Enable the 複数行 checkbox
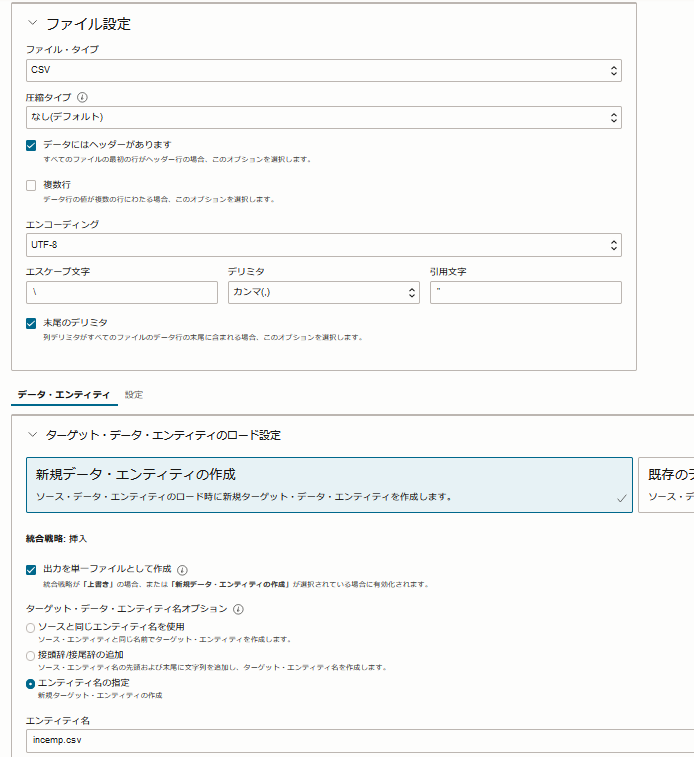The height and width of the screenshot is (757, 694). 31,185
